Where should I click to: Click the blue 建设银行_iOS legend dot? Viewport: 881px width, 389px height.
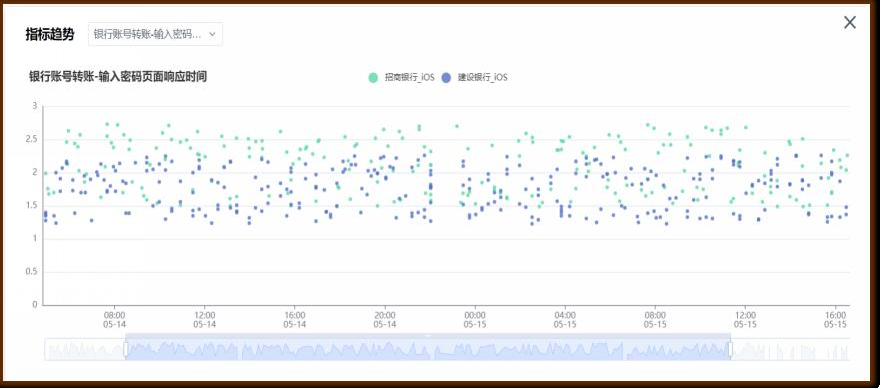(446, 78)
